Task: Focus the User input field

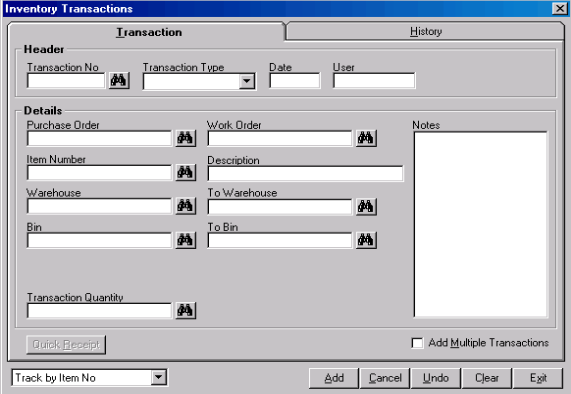Action: point(374,80)
